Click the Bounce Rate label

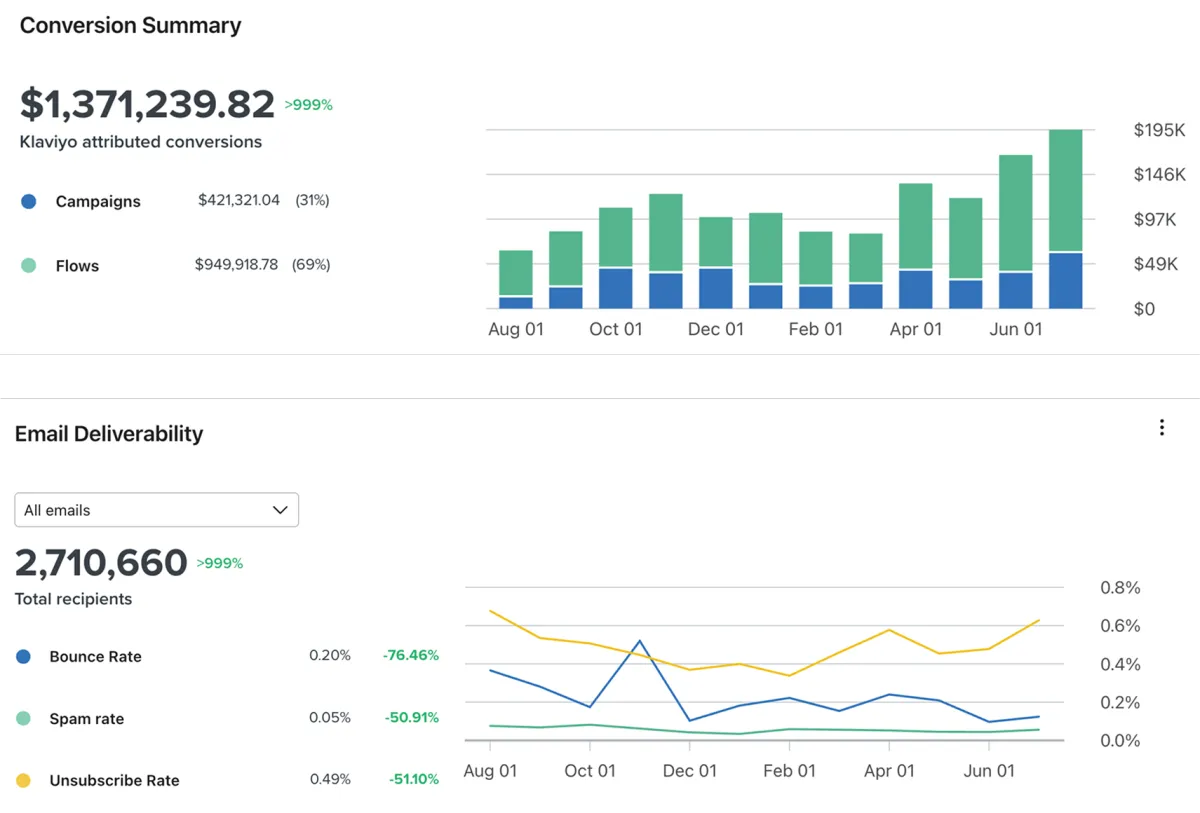tap(95, 657)
